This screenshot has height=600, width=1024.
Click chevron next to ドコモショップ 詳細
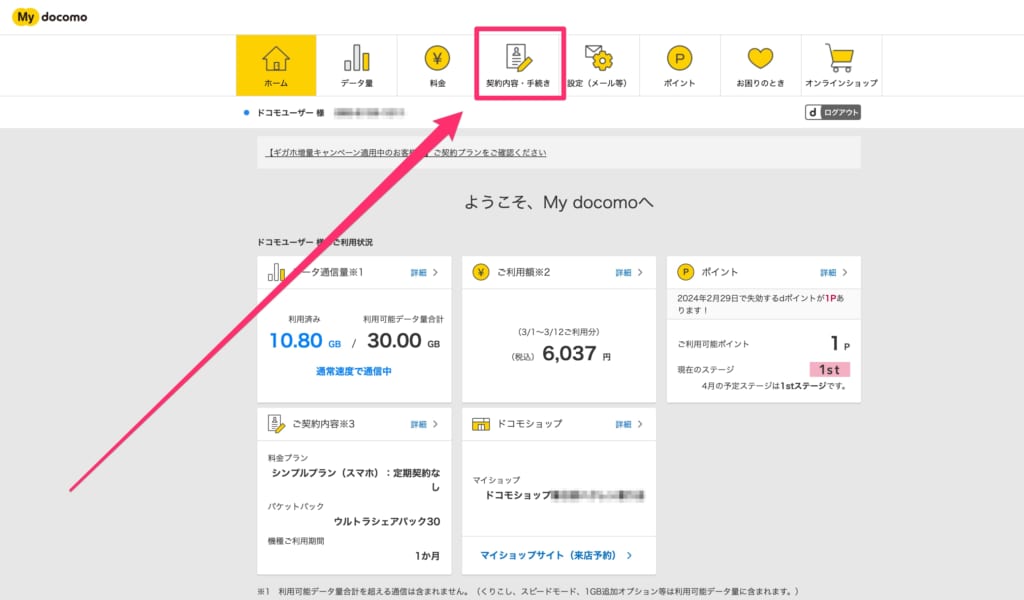coord(640,424)
